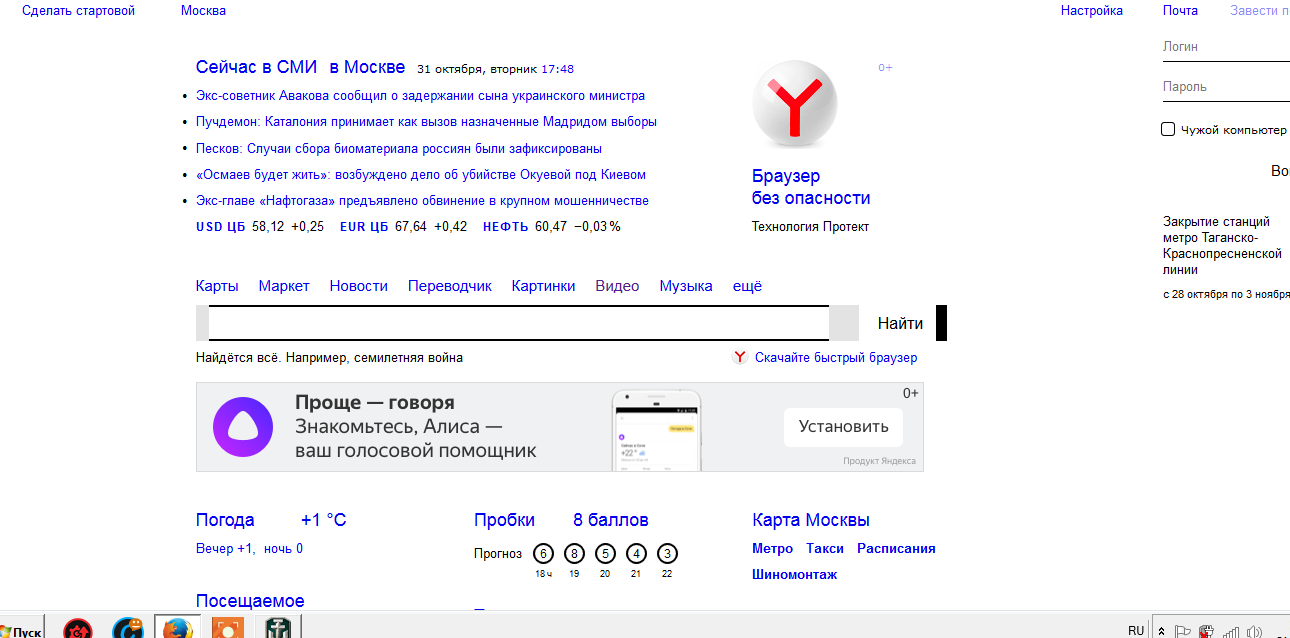Open Экс-глава «Нафтогаза» news headline
This screenshot has width=1290, height=638.
422,201
